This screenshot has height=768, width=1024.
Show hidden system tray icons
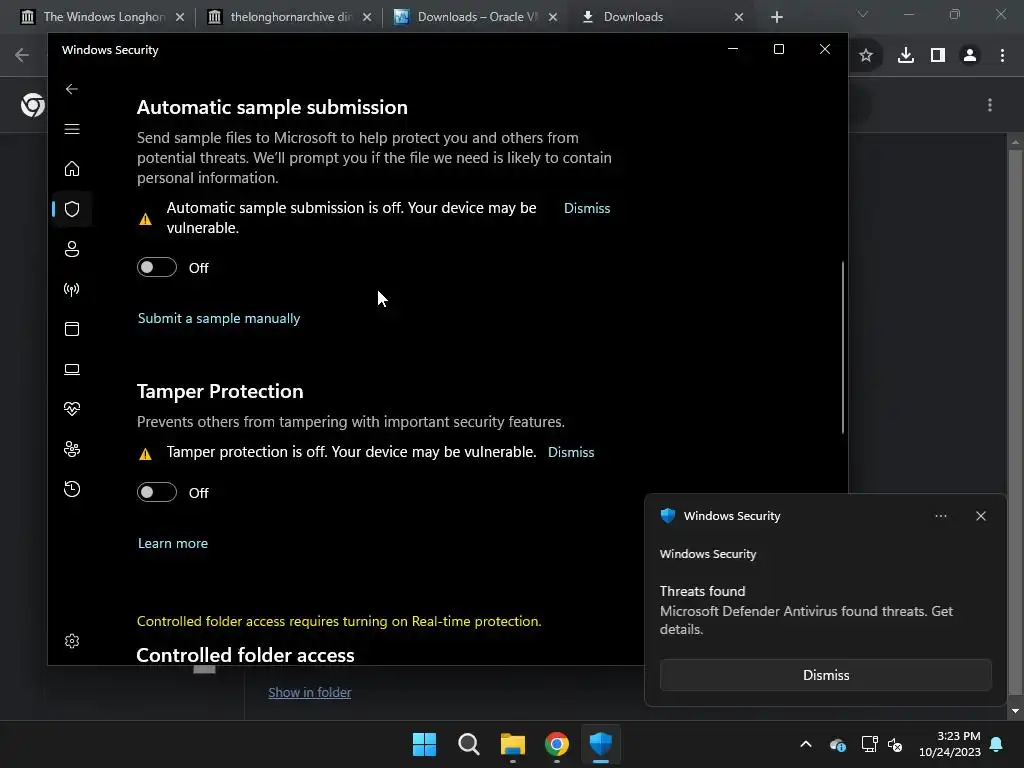click(x=806, y=744)
